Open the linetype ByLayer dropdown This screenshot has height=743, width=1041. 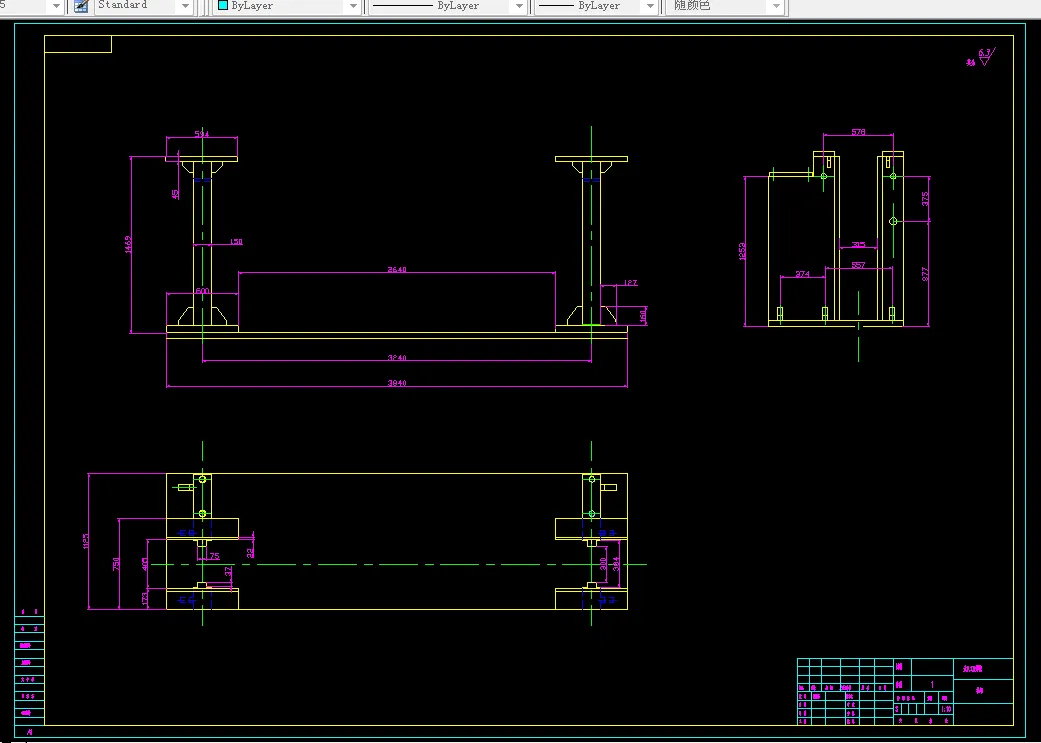point(519,6)
